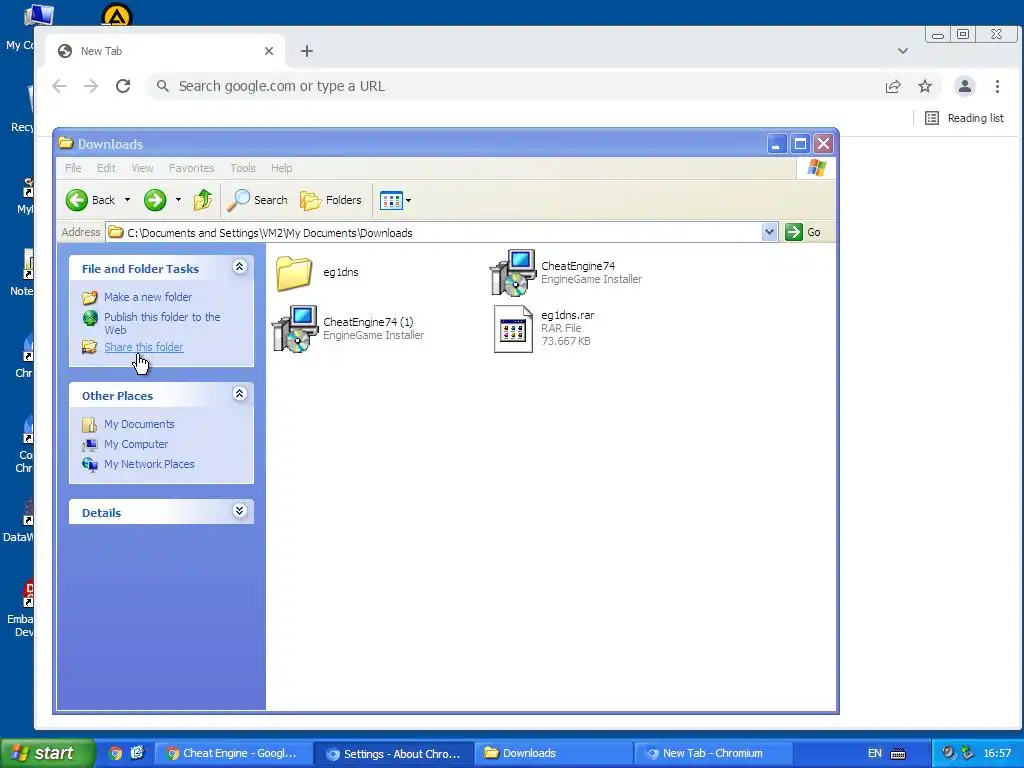Click the My Computer icon in Other Places

(x=89, y=445)
